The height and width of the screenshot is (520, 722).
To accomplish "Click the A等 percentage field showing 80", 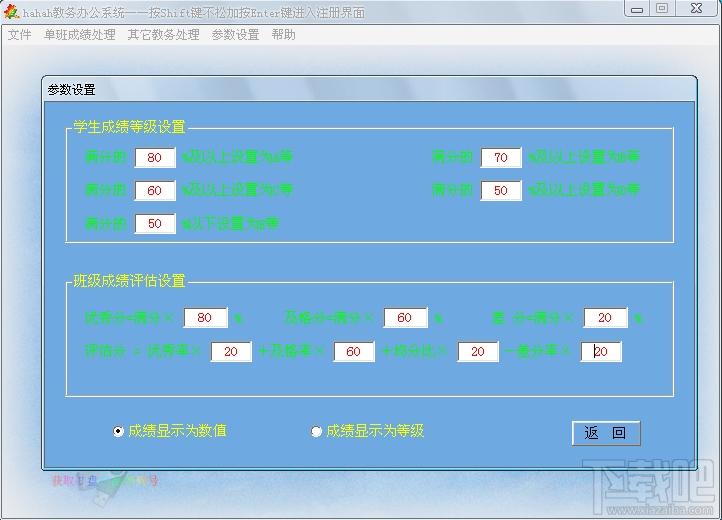I will (x=155, y=158).
